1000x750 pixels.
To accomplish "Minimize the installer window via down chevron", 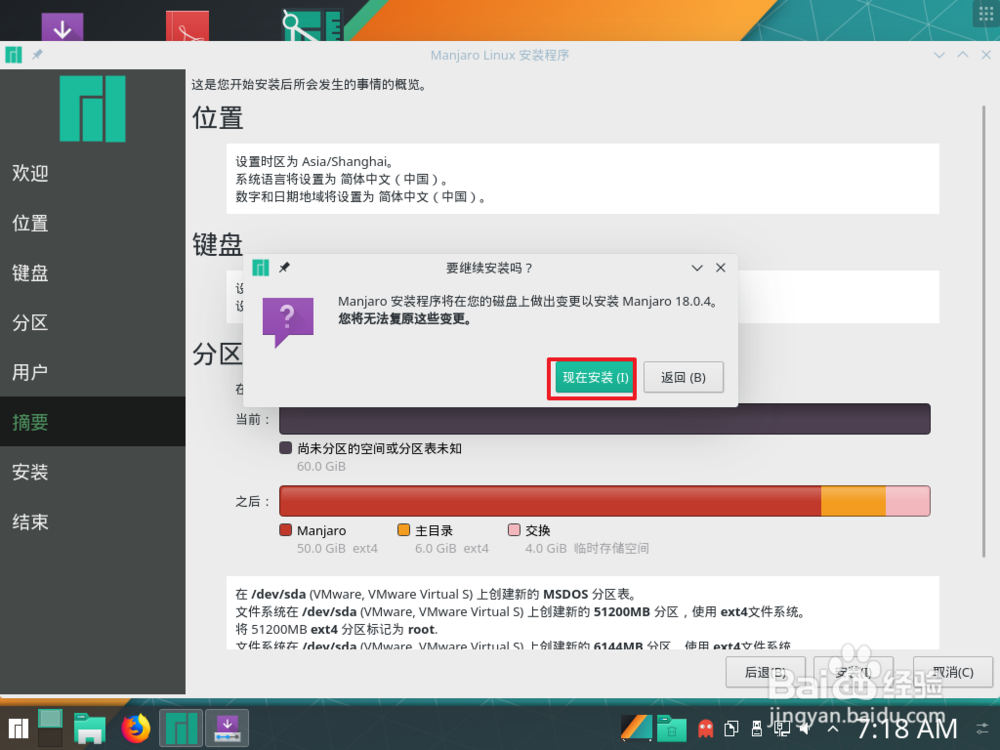I will (x=939, y=55).
